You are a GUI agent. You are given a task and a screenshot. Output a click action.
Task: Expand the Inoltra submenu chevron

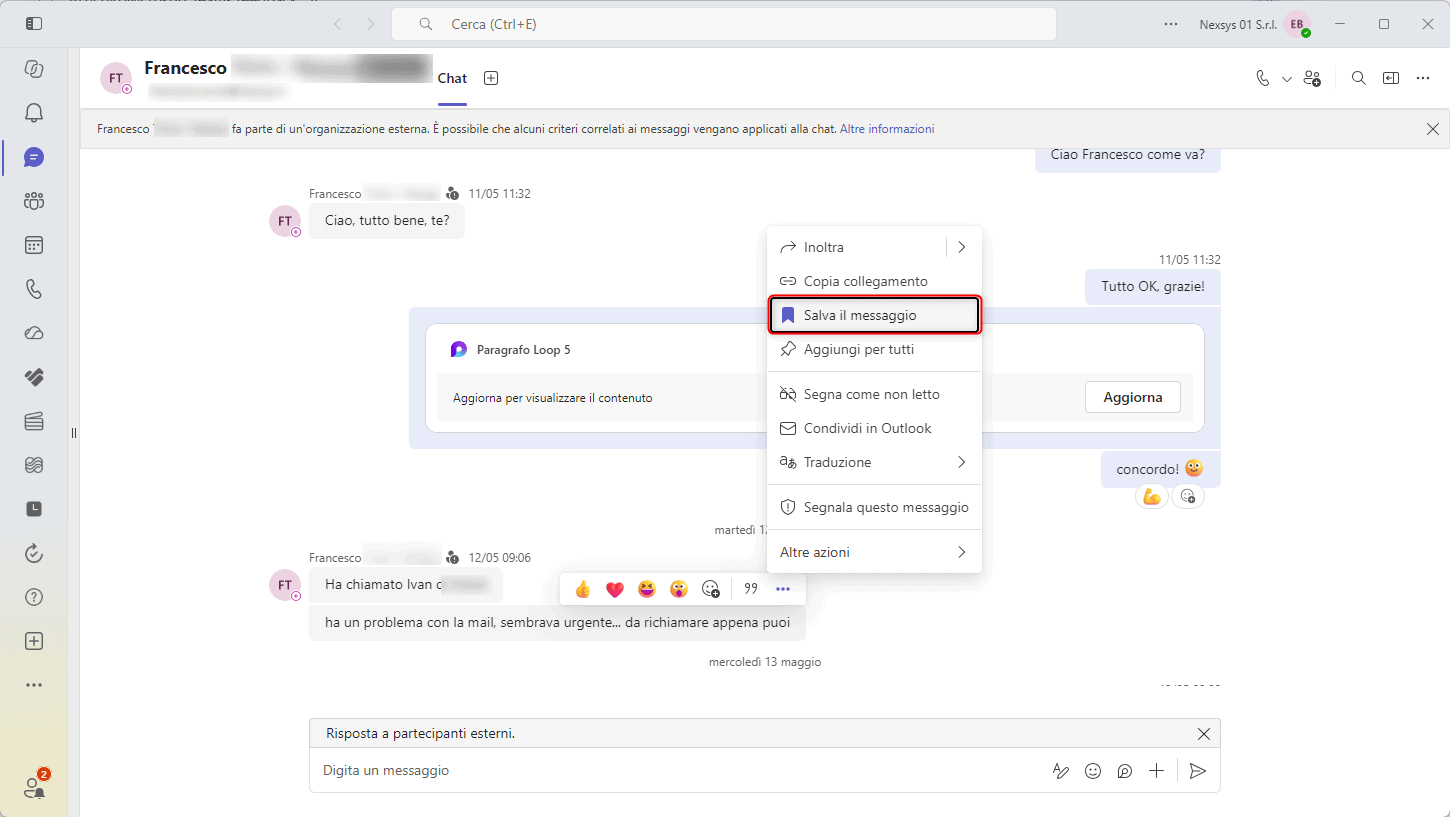click(962, 247)
